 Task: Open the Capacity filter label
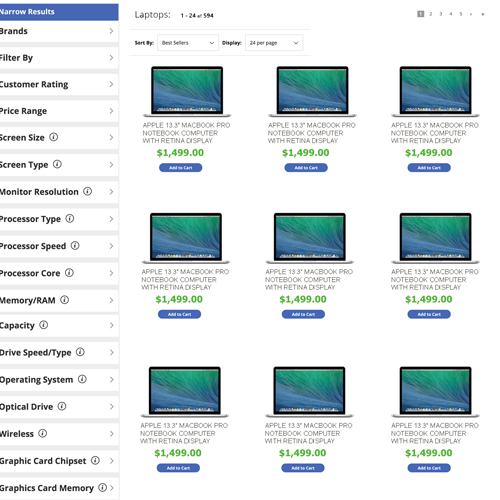(17, 326)
